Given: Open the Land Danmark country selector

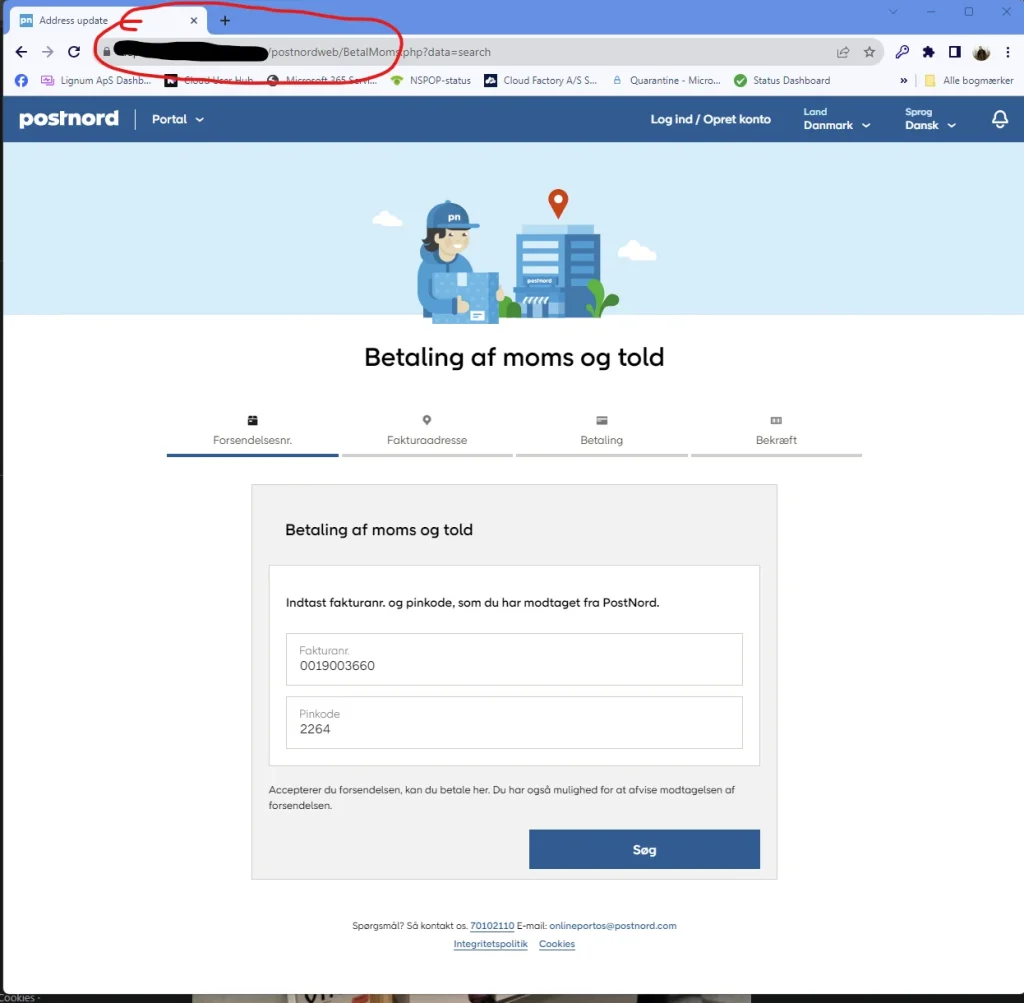Looking at the screenshot, I should [x=836, y=119].
